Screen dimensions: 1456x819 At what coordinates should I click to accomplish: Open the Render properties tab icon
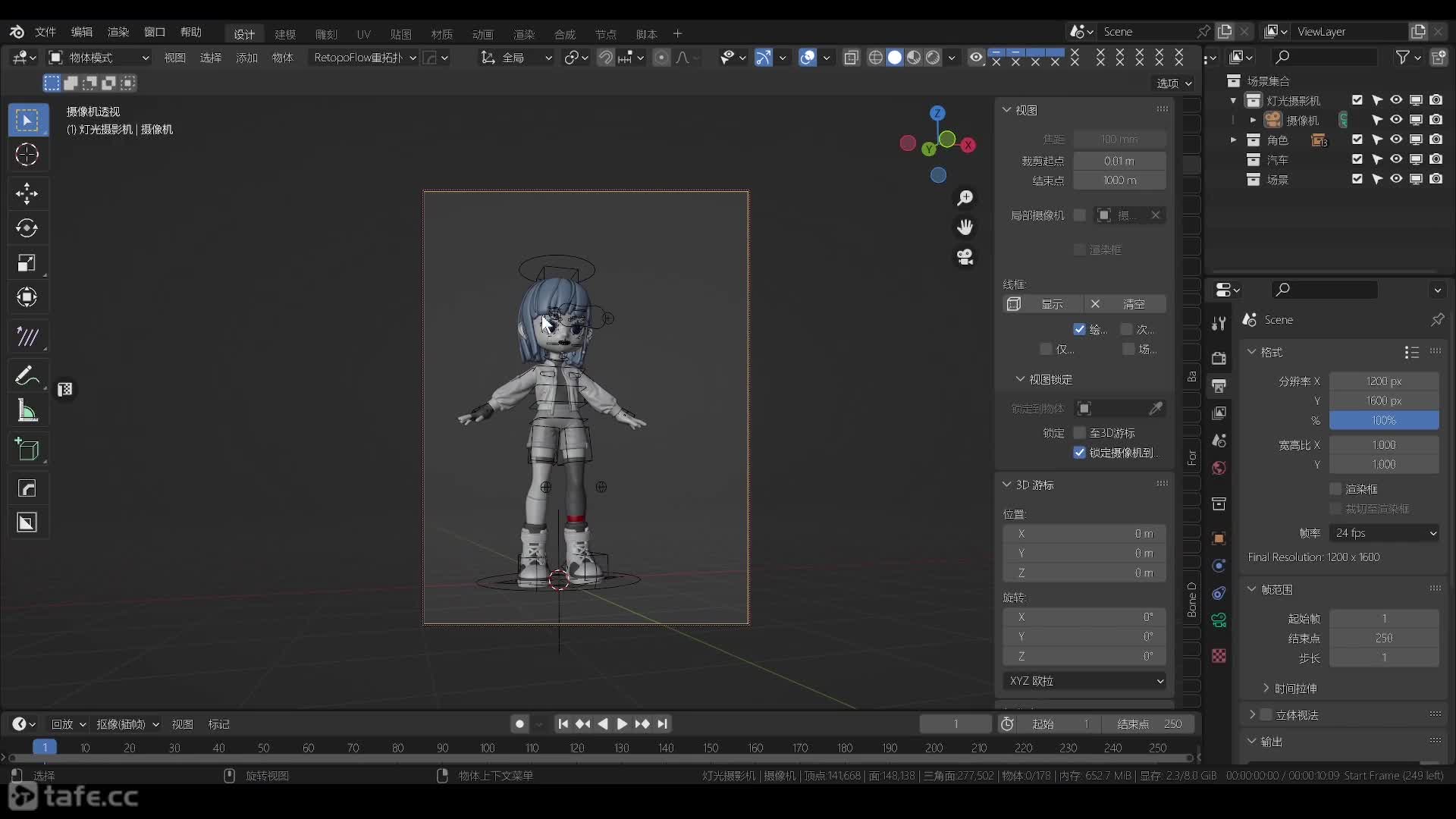tap(1219, 358)
